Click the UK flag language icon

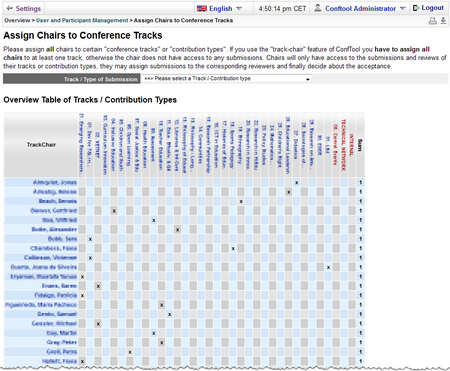coord(202,8)
